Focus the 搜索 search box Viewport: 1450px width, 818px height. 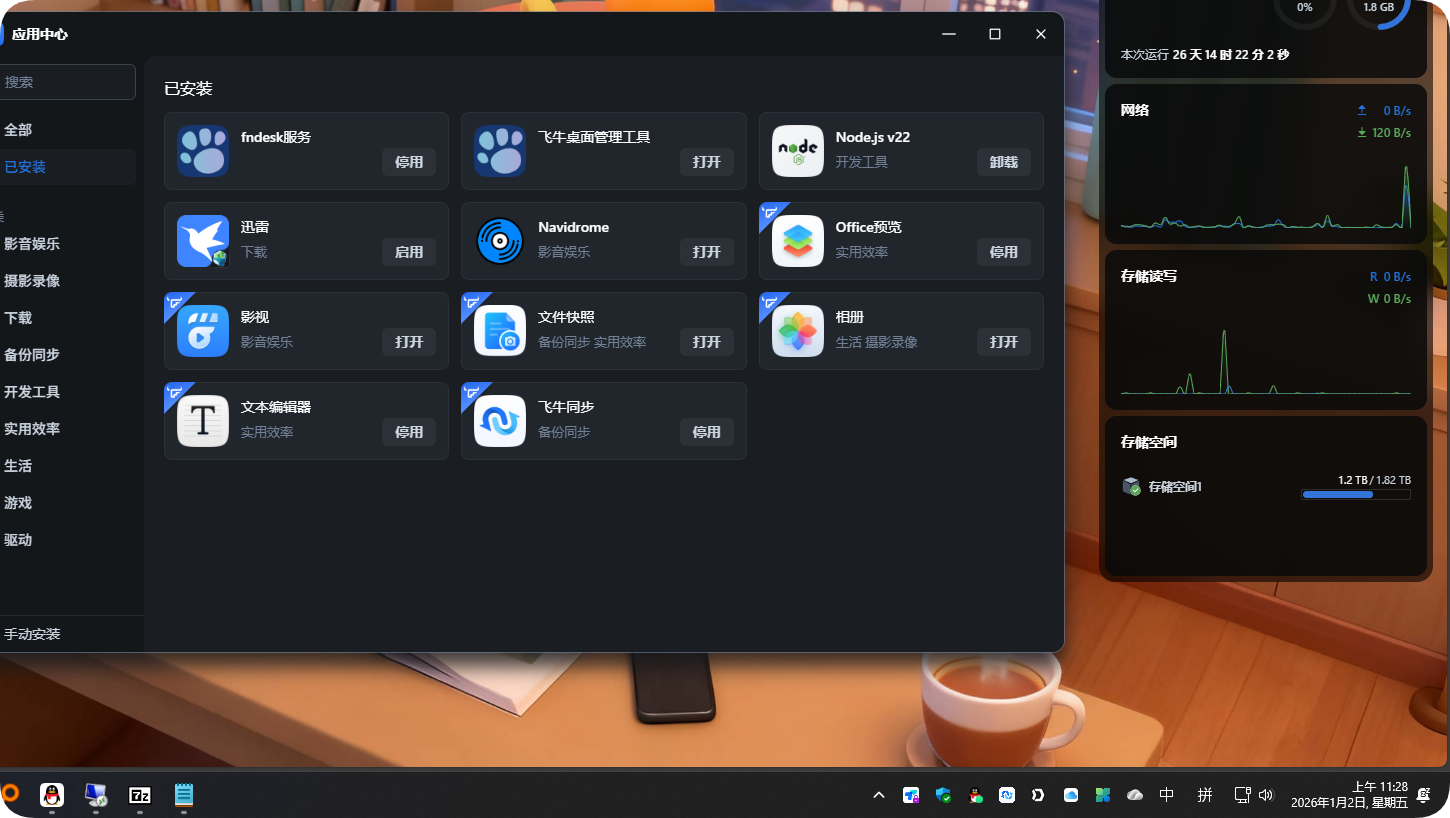coord(68,82)
